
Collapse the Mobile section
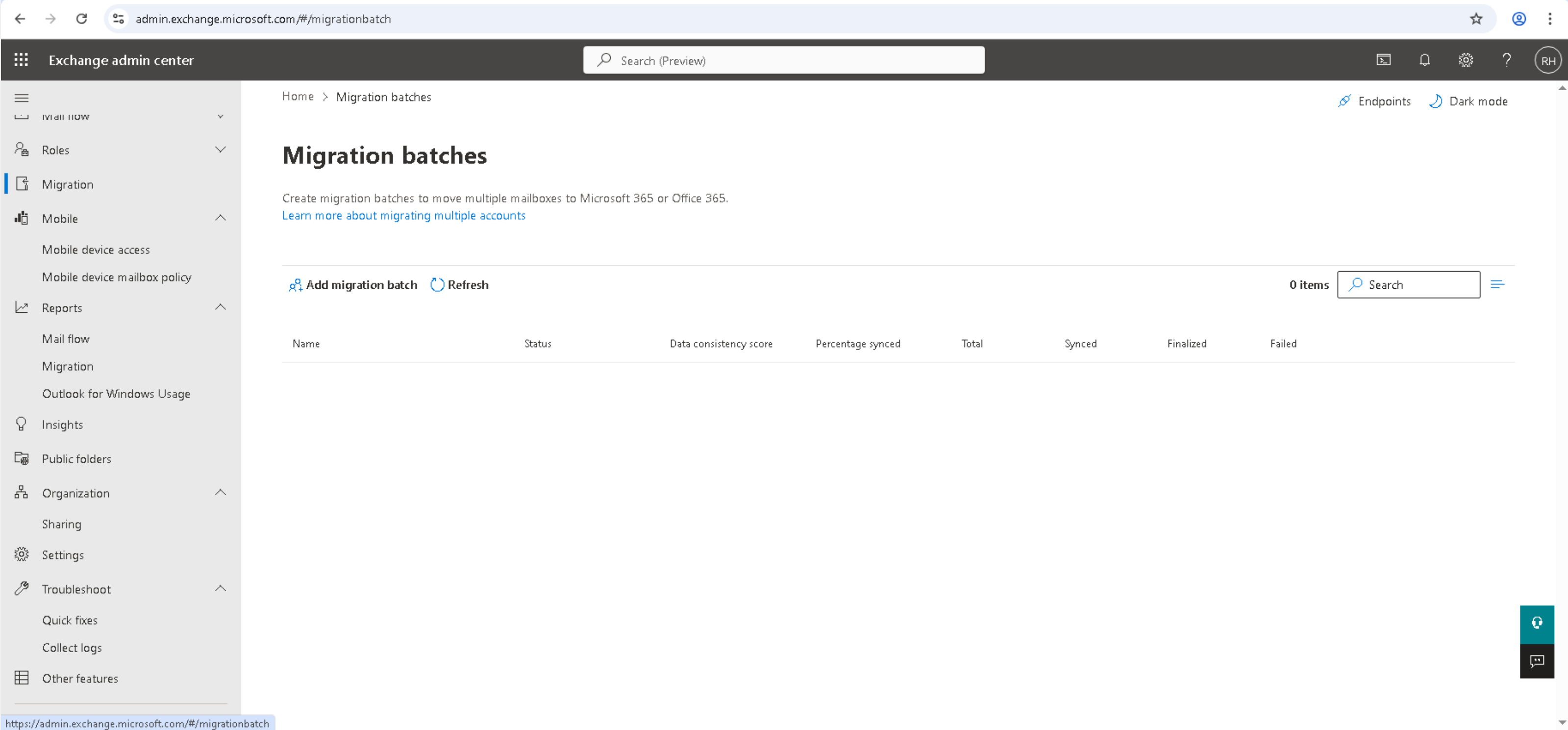[221, 218]
